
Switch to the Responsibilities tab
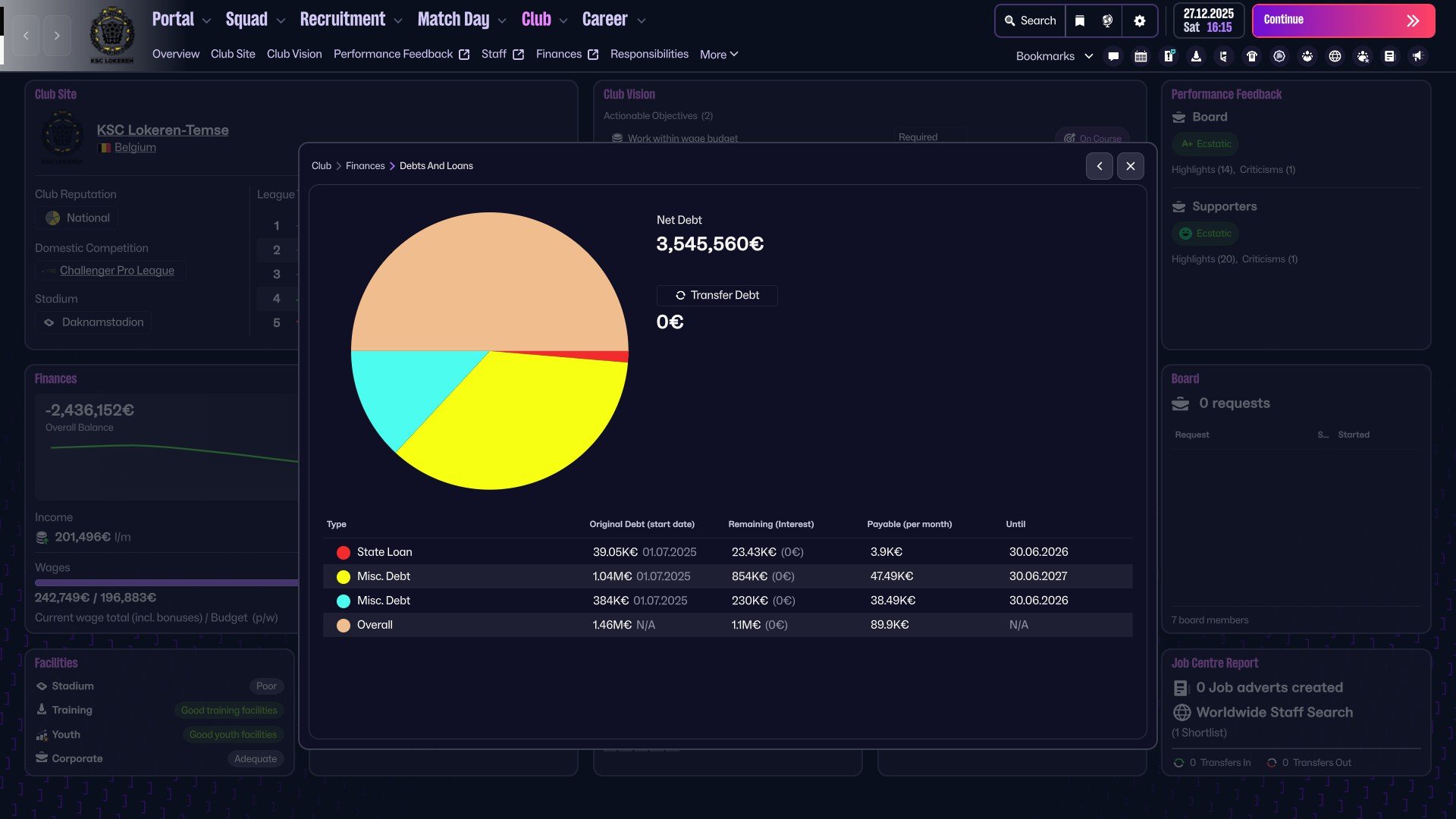coord(649,55)
